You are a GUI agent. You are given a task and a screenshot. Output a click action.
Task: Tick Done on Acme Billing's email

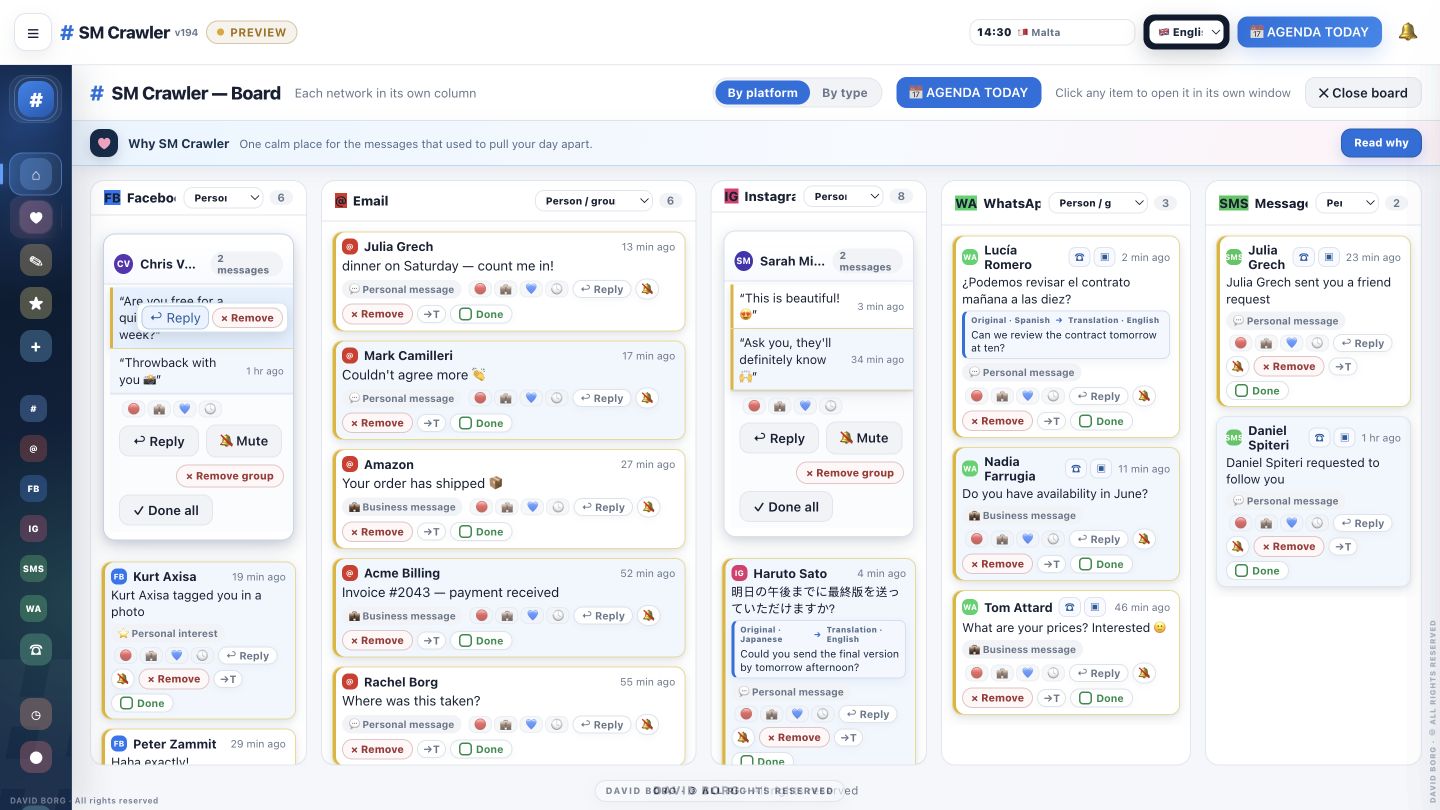pos(481,641)
